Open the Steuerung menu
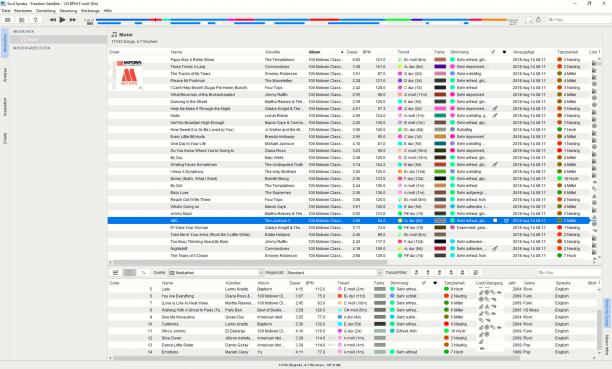This screenshot has height=369, width=612. pos(68,11)
